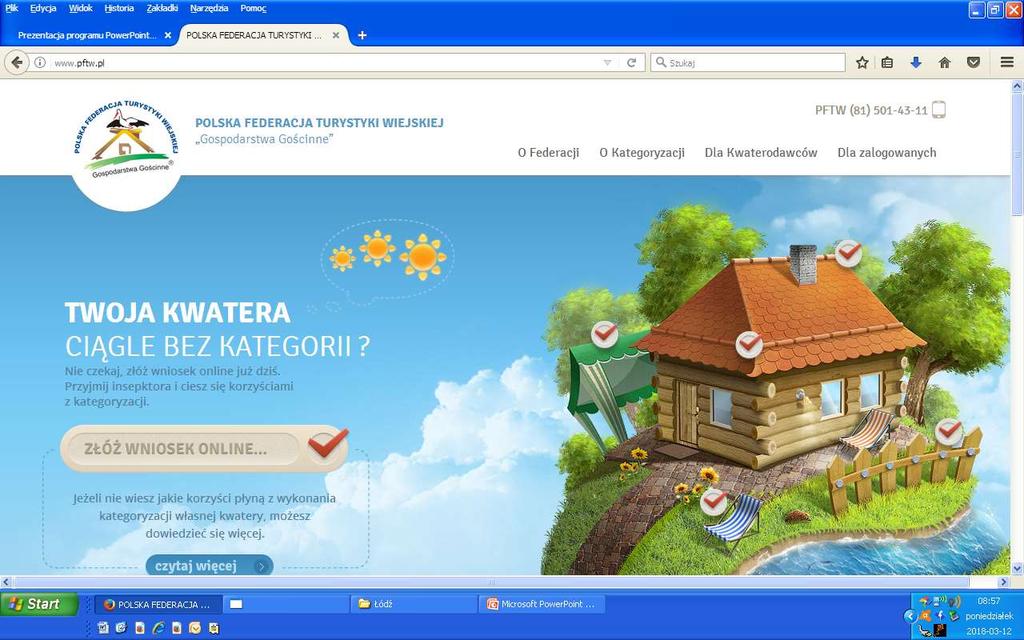
Task: Click the PFTW stork house logo
Action: (x=125, y=142)
